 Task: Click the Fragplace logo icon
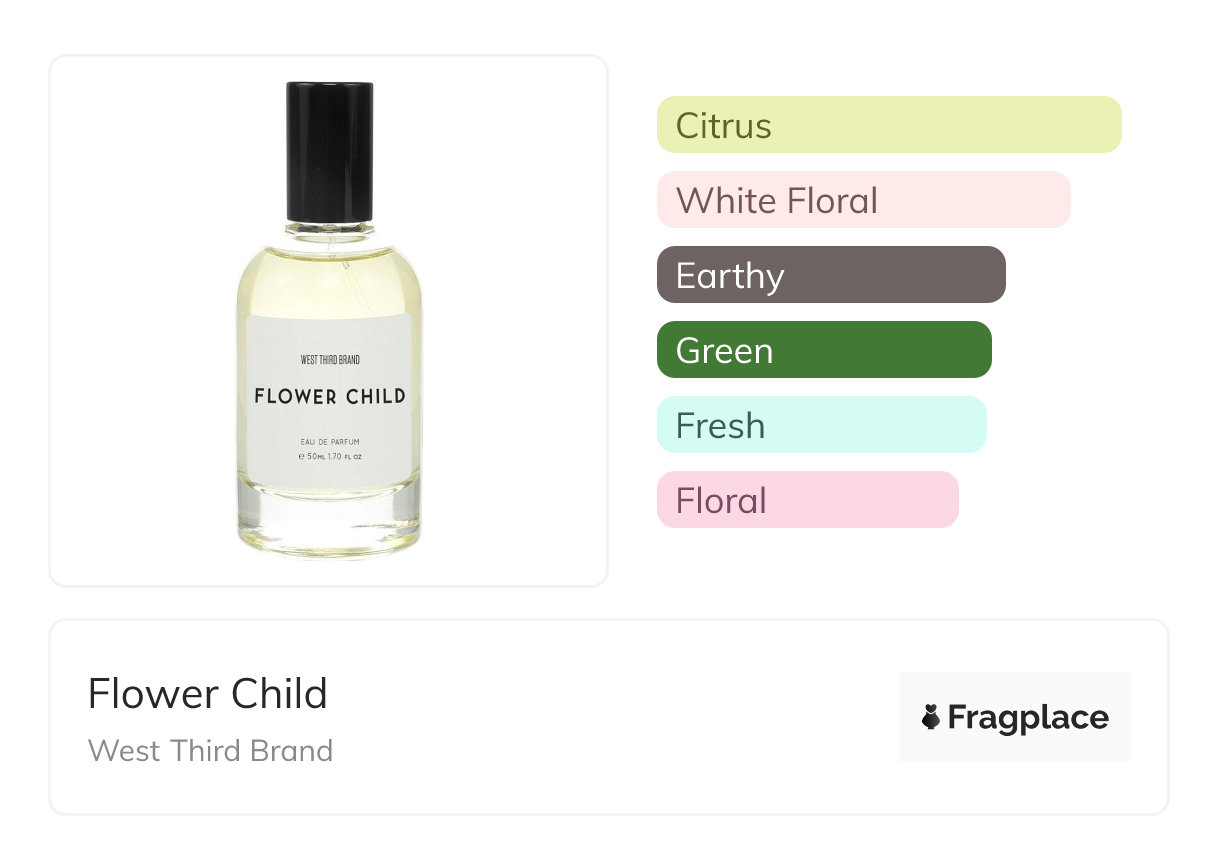coord(931,717)
